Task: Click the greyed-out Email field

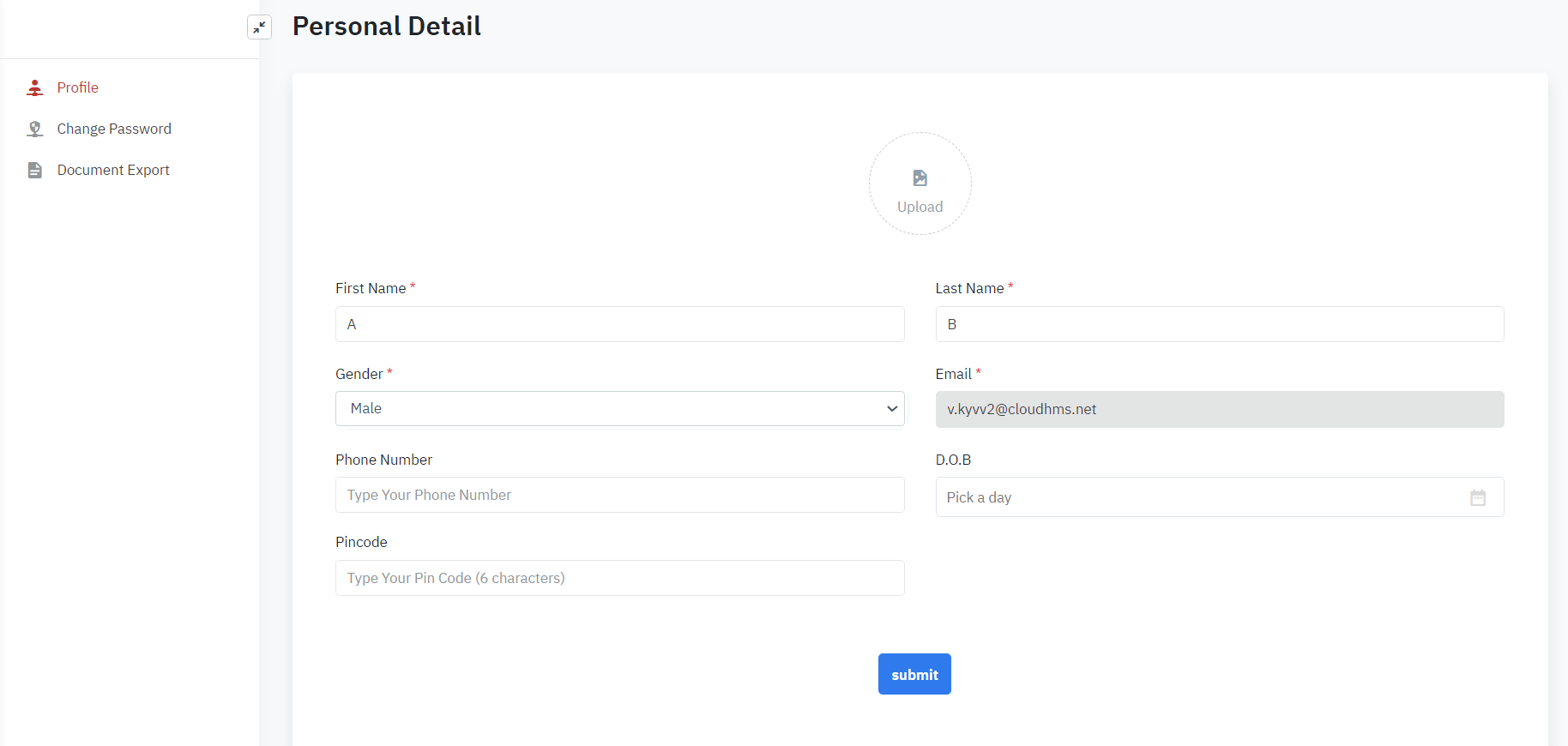Action: 1219,409
